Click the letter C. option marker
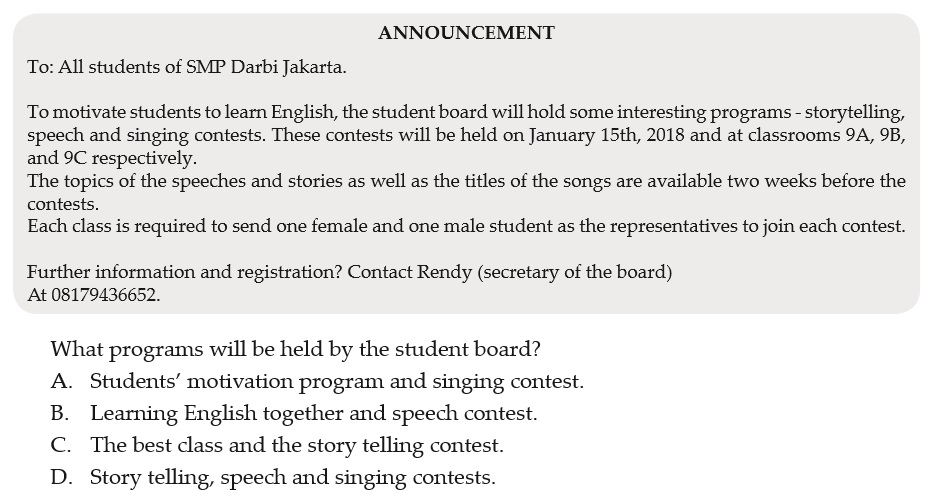This screenshot has height=501, width=932. click(x=61, y=445)
